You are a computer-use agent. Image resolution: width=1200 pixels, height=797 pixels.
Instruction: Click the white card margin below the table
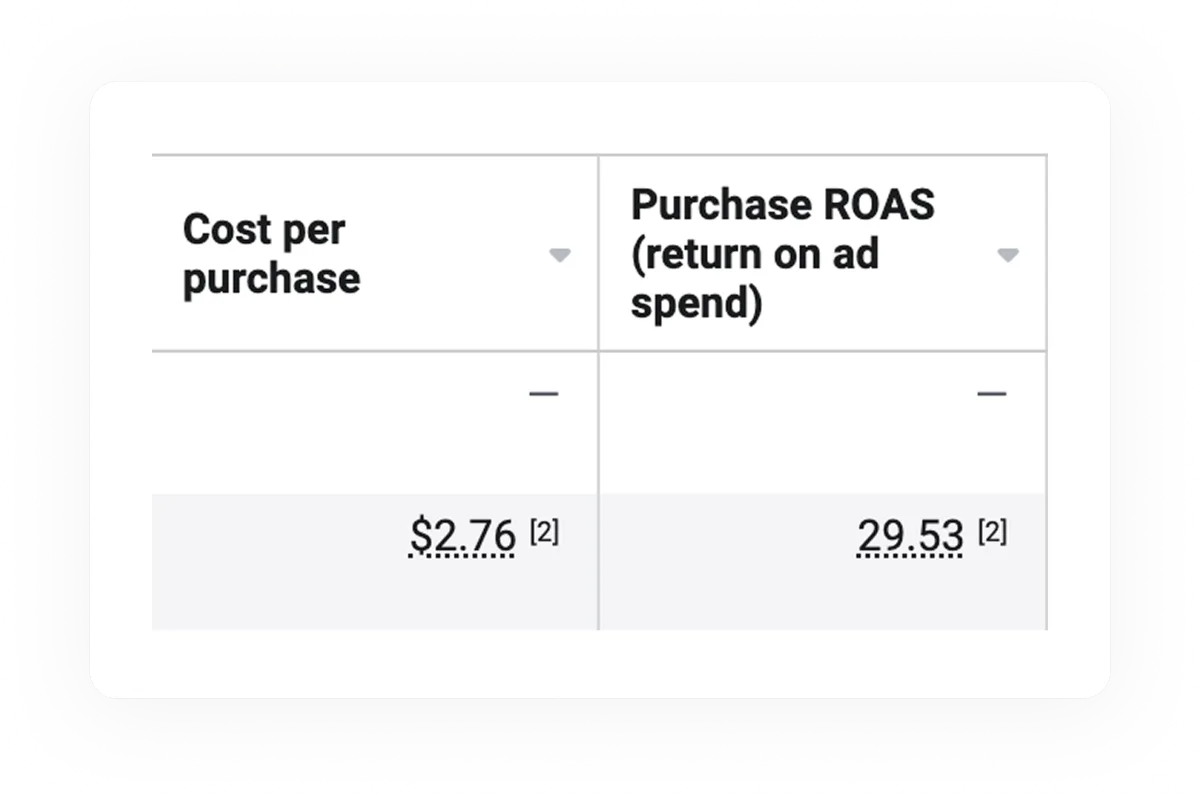pyautogui.click(x=600, y=663)
